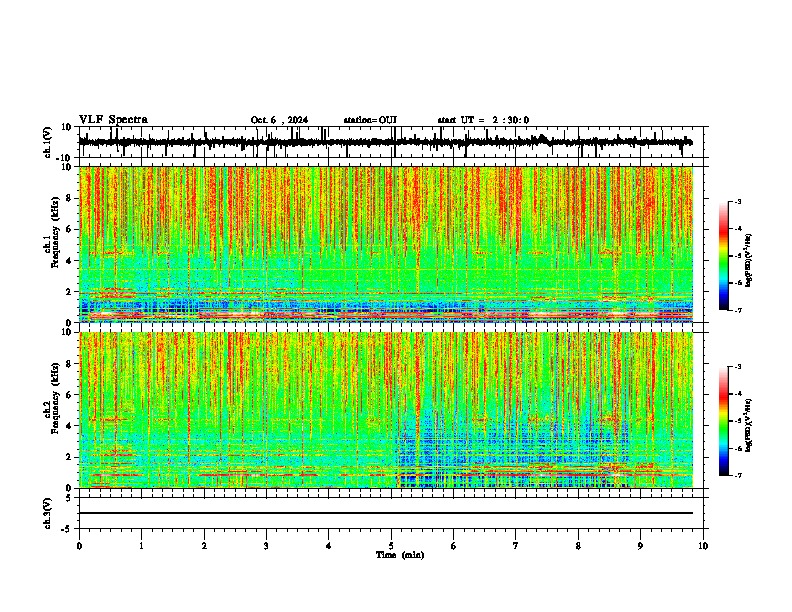Click the 'Time (min)' axis label
Screen dimensions: 792x612
click(400, 555)
